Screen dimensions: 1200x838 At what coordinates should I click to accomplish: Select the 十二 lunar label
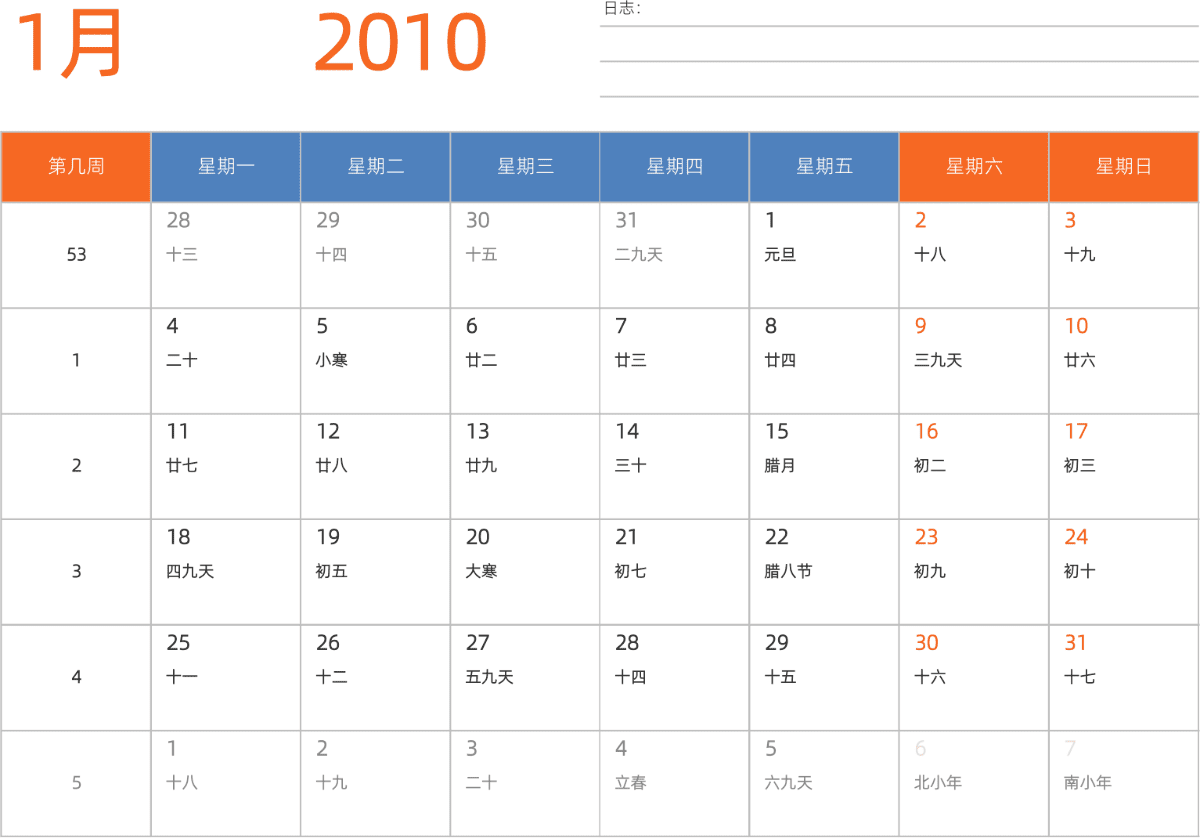point(332,677)
